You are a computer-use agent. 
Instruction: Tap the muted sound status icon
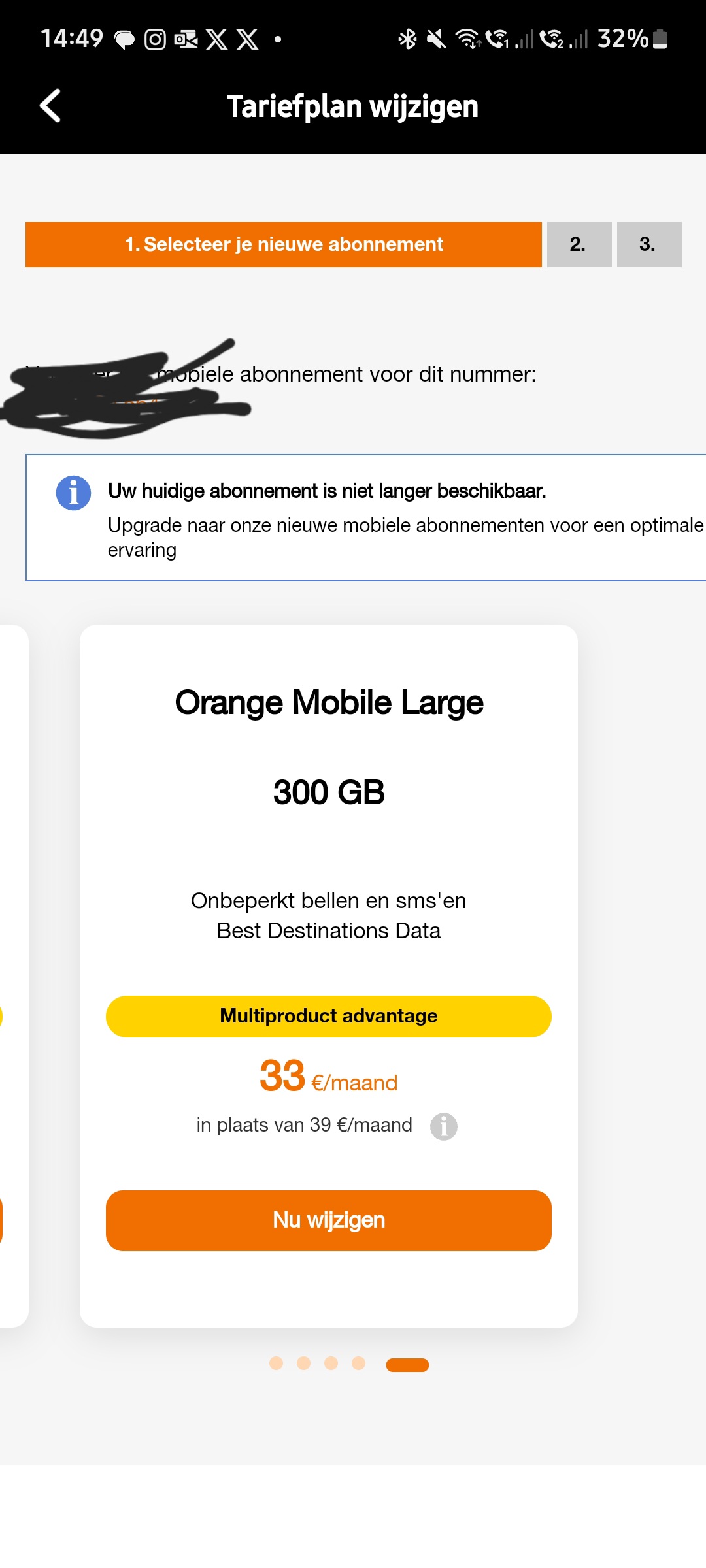(436, 39)
